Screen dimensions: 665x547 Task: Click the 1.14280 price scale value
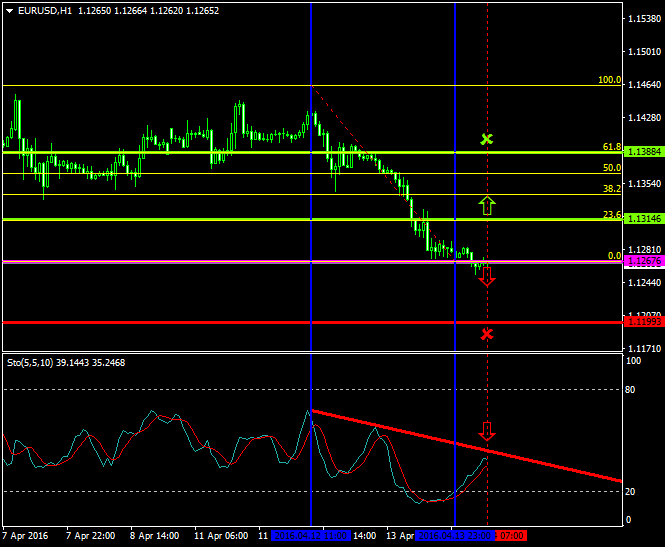coord(644,117)
